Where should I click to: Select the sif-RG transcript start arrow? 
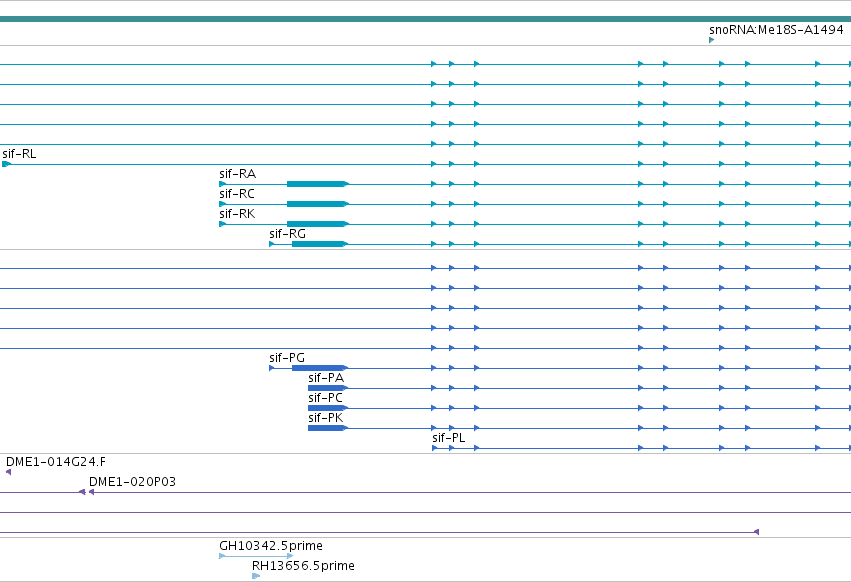pyautogui.click(x=272, y=244)
